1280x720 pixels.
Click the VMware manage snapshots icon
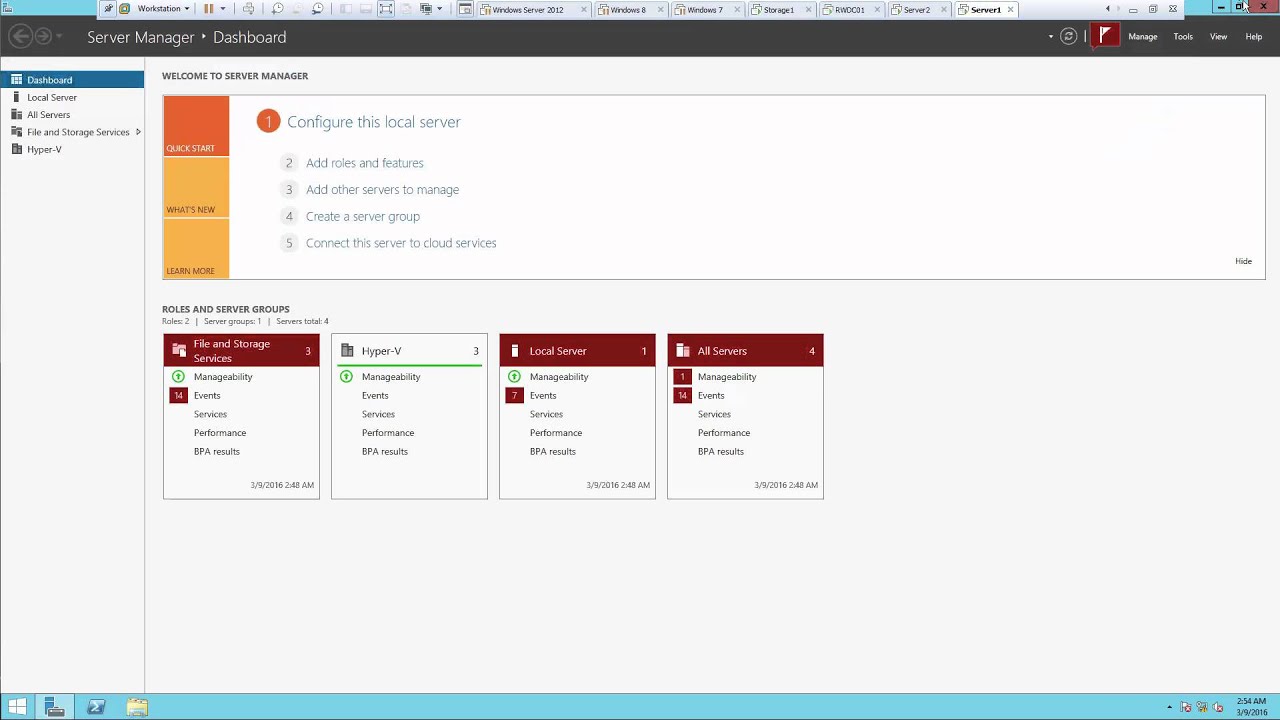pos(318,9)
